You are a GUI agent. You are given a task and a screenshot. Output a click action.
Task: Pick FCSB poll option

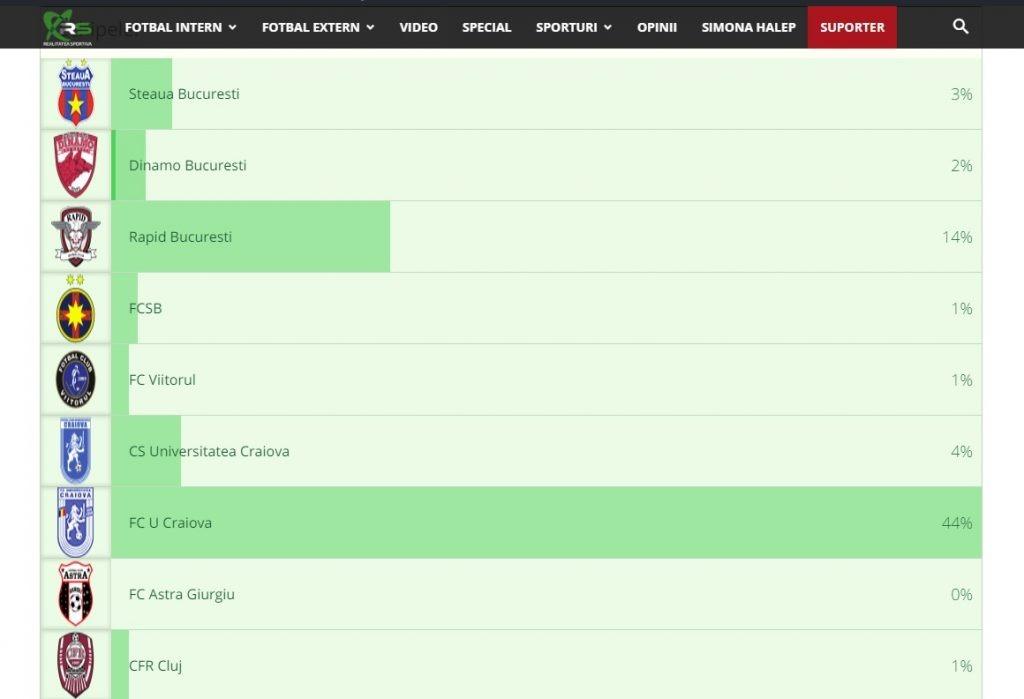pos(546,308)
